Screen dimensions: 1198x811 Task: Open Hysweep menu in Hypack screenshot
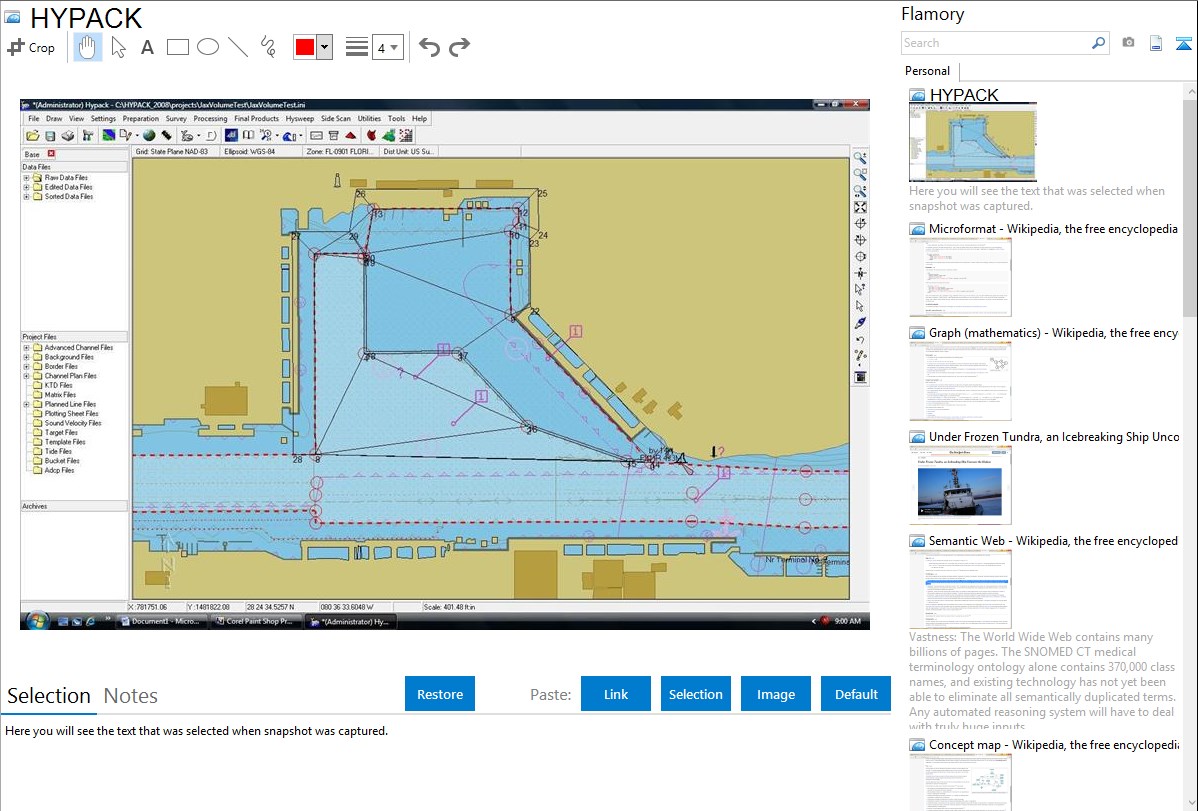coord(300,118)
